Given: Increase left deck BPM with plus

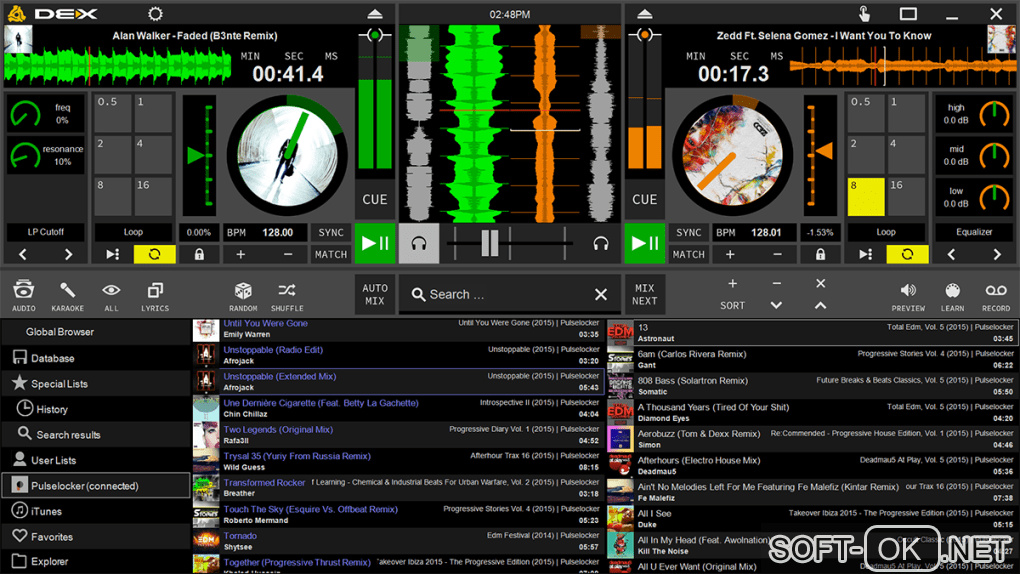Looking at the screenshot, I should (240, 254).
